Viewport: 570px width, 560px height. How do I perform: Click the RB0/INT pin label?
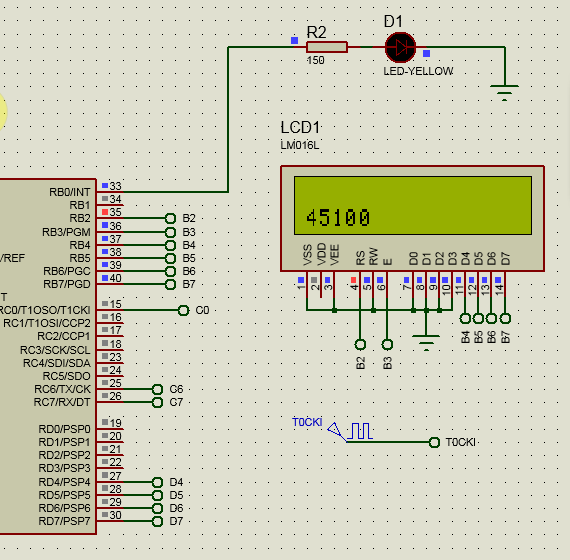[x=69, y=192]
